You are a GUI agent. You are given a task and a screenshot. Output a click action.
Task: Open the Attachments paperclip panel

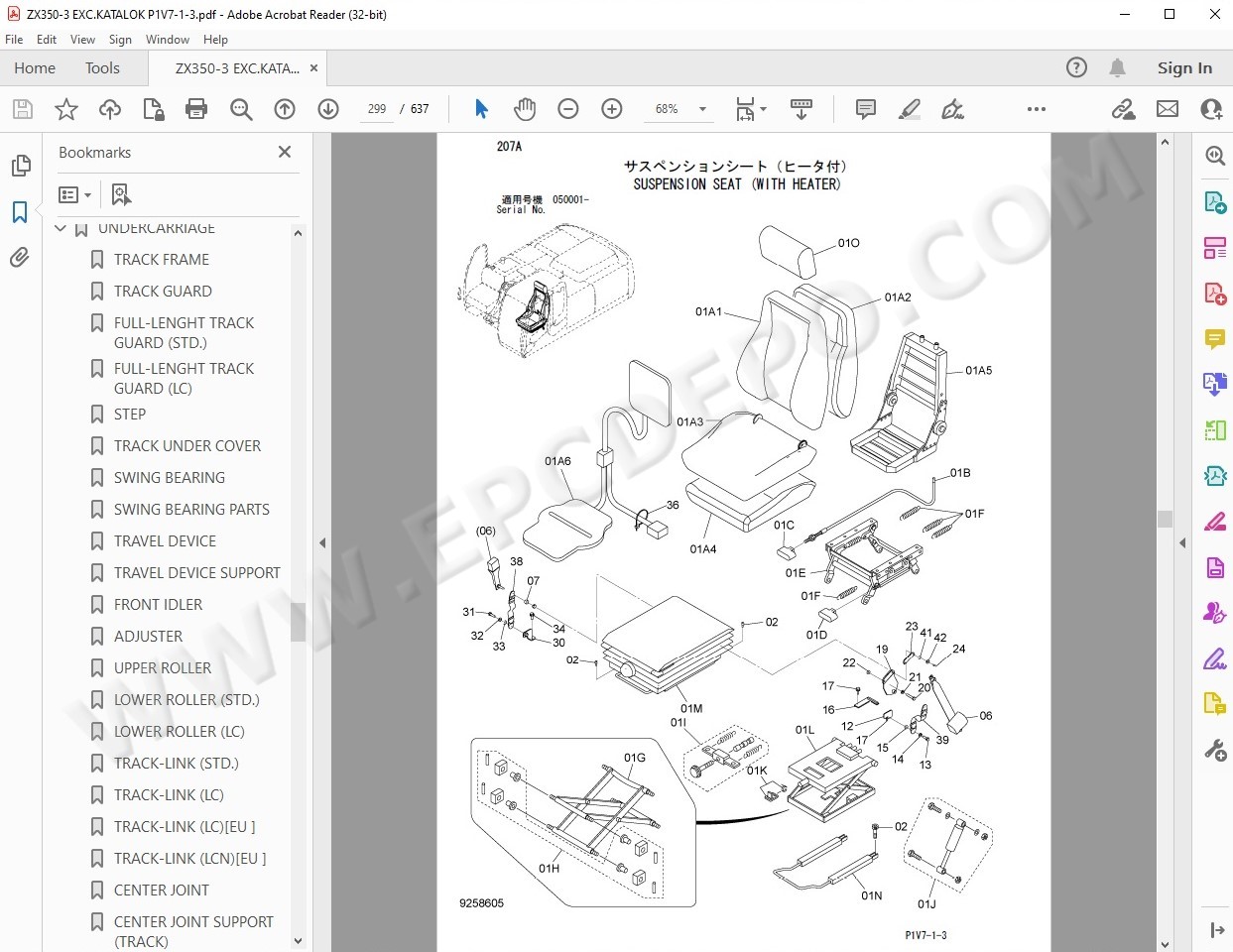pyautogui.click(x=20, y=258)
